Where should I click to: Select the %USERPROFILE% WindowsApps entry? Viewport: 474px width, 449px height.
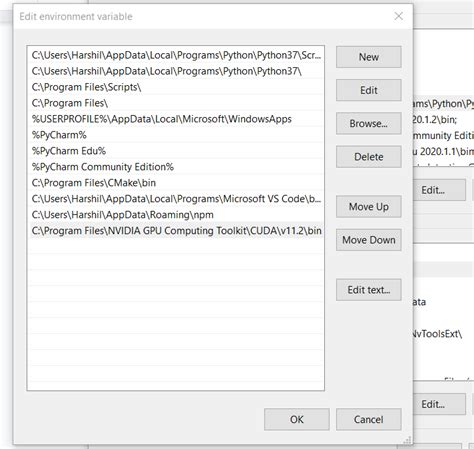176,119
